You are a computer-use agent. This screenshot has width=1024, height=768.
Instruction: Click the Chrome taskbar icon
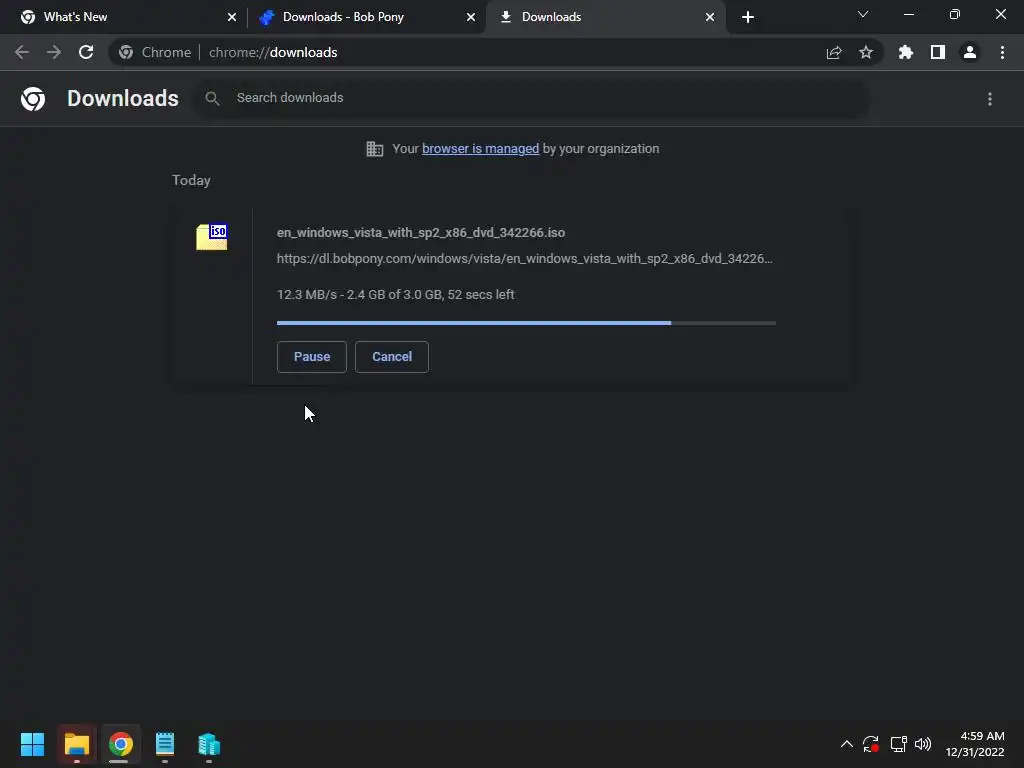pyautogui.click(x=120, y=744)
